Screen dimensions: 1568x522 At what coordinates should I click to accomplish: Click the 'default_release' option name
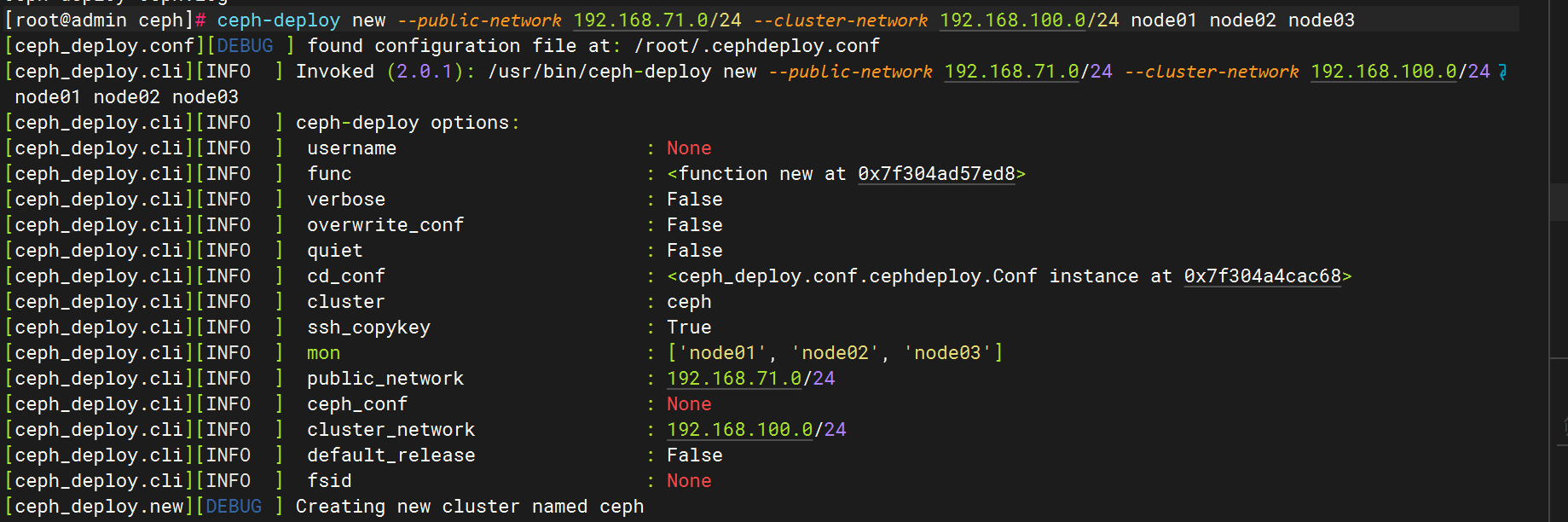pyautogui.click(x=391, y=455)
